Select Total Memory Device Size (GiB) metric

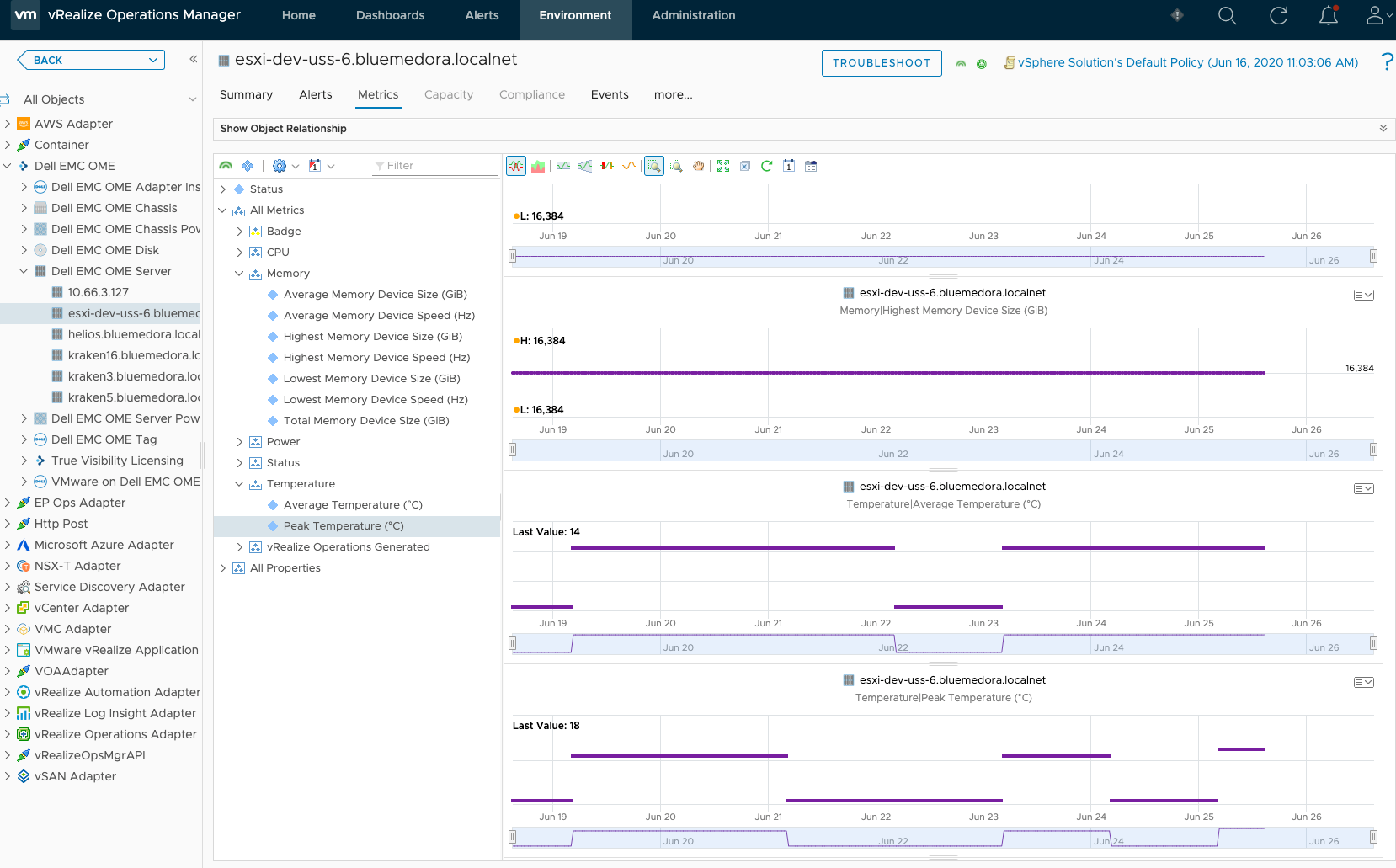[x=366, y=421]
